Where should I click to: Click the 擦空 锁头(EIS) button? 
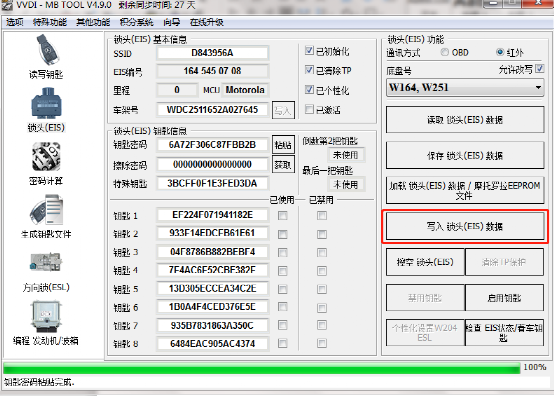(x=425, y=262)
